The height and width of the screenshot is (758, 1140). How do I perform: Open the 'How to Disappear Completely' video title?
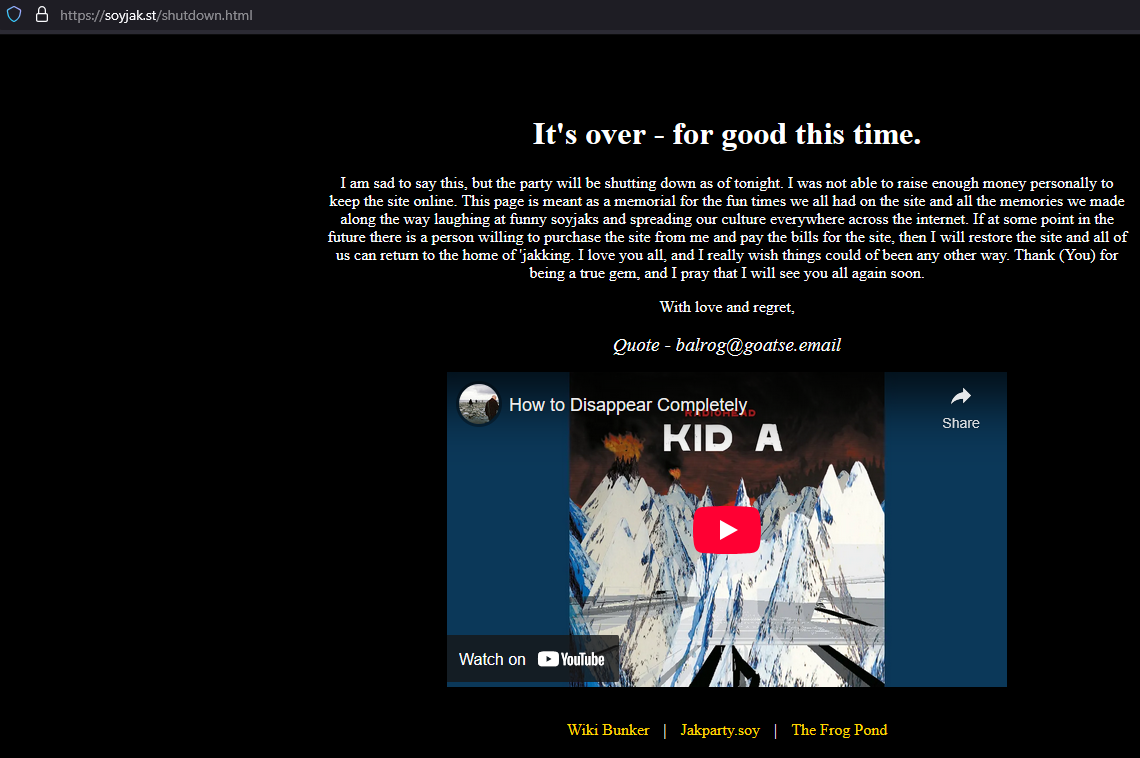point(628,405)
